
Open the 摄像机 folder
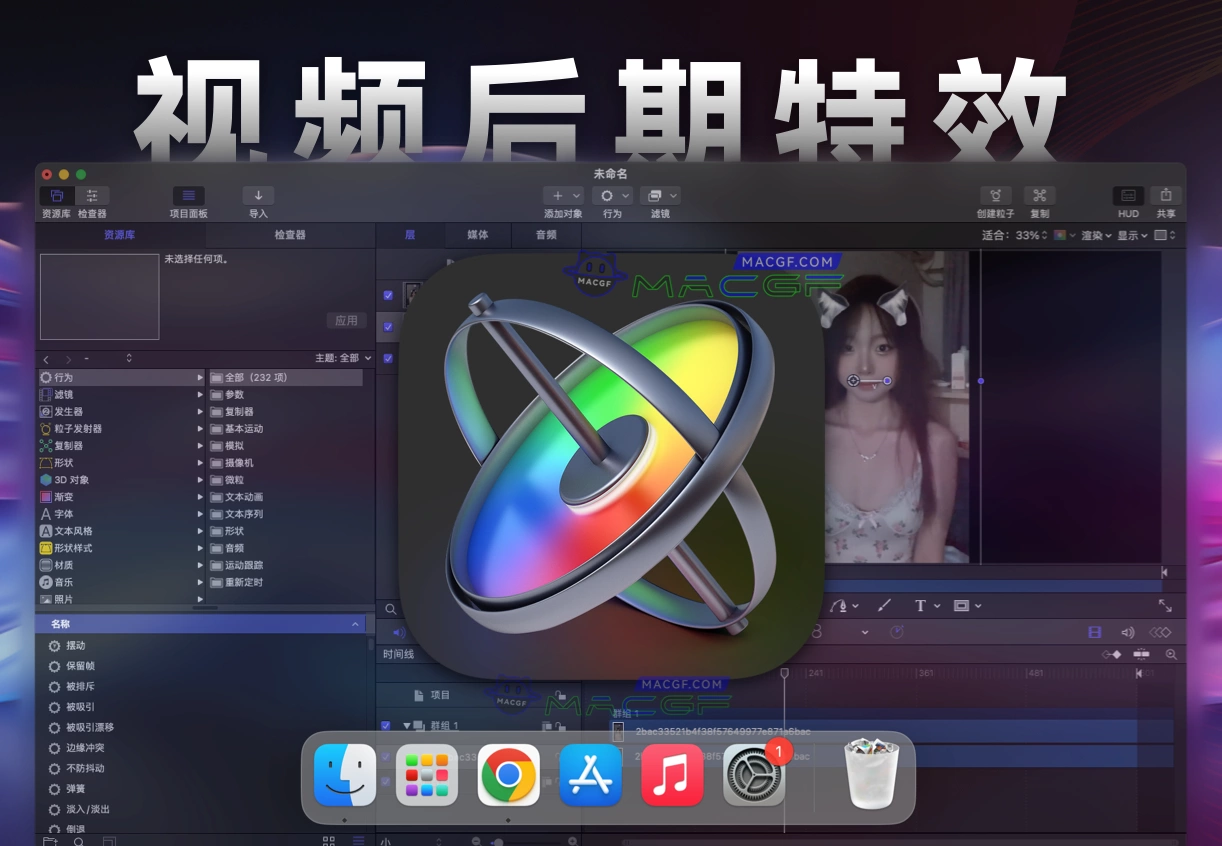pyautogui.click(x=285, y=463)
